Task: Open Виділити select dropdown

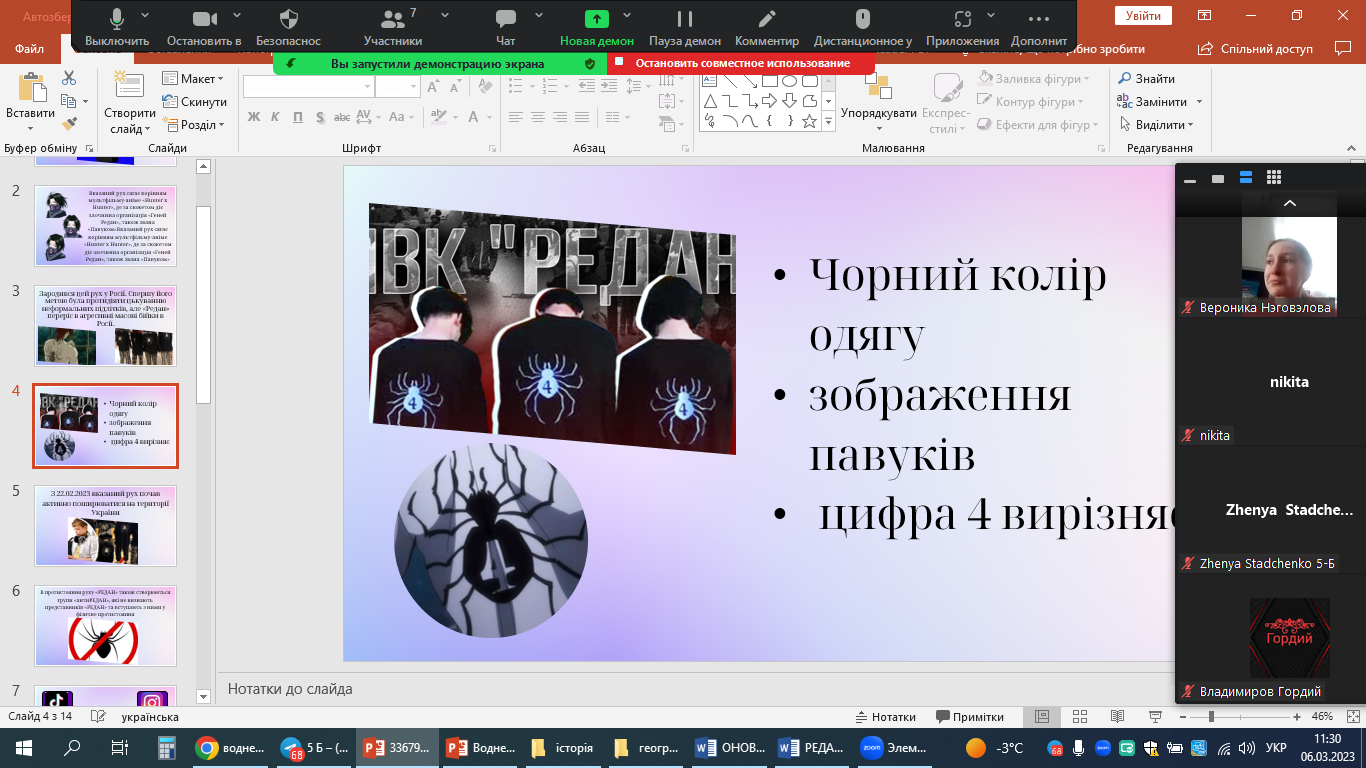Action: coord(1157,125)
